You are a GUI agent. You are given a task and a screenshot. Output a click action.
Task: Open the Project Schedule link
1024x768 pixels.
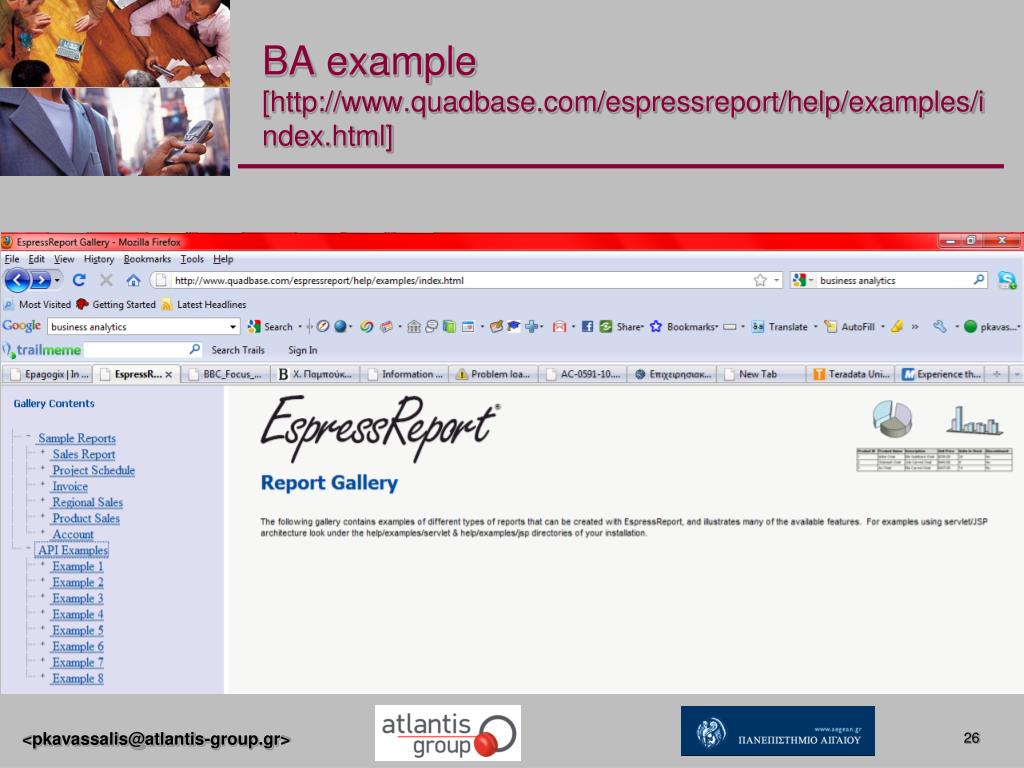click(93, 470)
